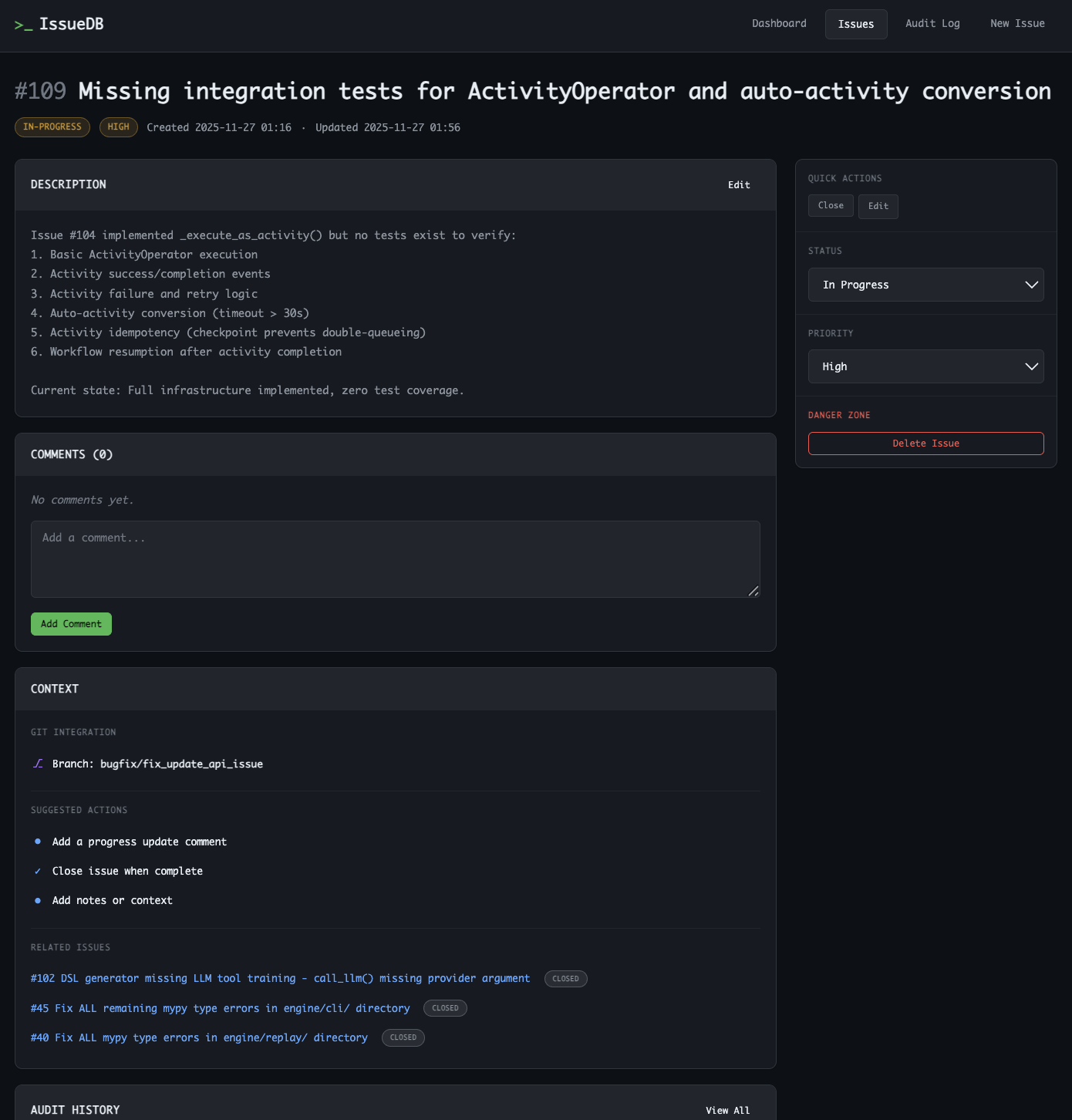Open related issue #102 DSL generator link
The height and width of the screenshot is (1120, 1072).
[x=280, y=978]
